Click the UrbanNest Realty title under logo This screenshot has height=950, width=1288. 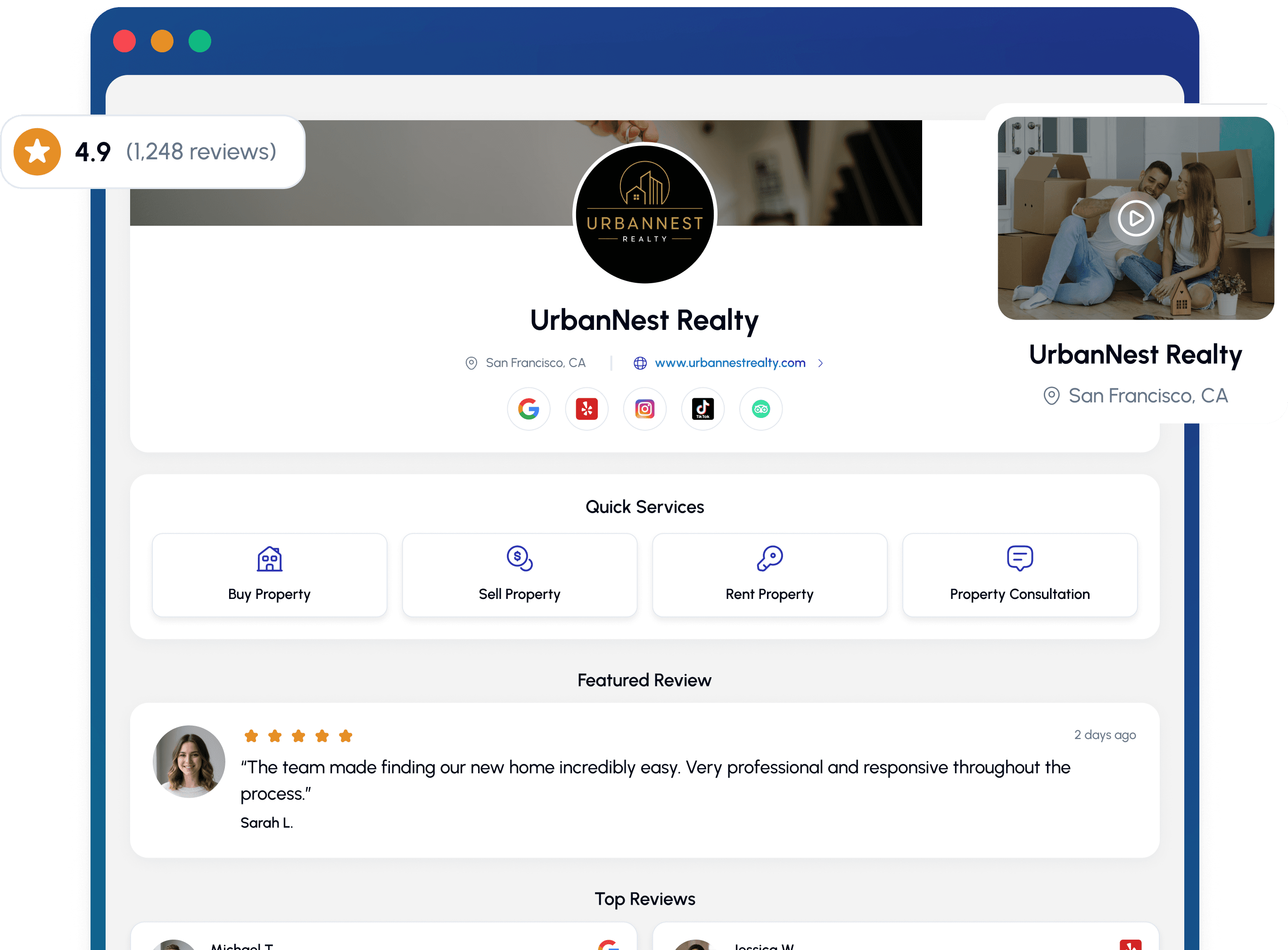point(644,321)
